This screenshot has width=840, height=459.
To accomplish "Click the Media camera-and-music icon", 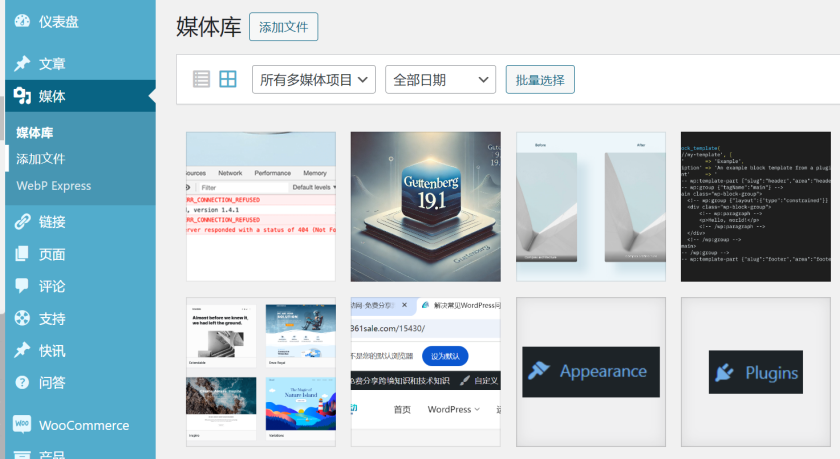I will (x=22, y=95).
